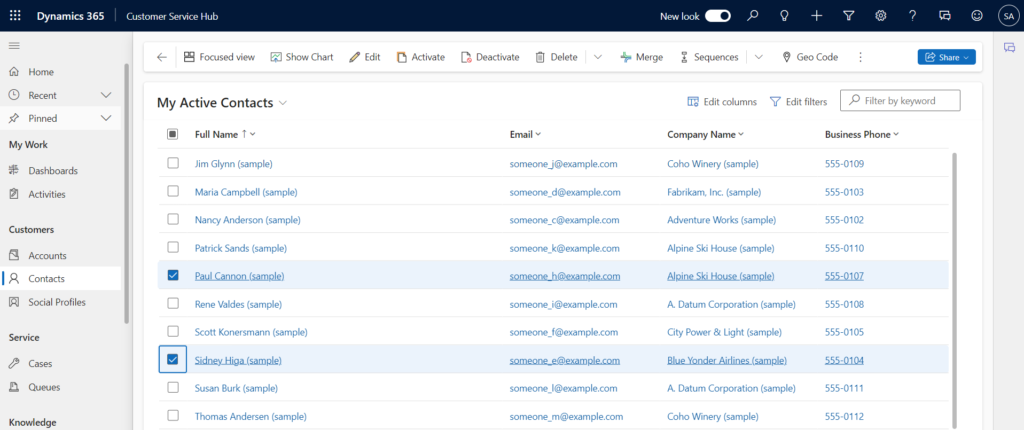Open Nancy Anderson (sample) contact link

[247, 220]
